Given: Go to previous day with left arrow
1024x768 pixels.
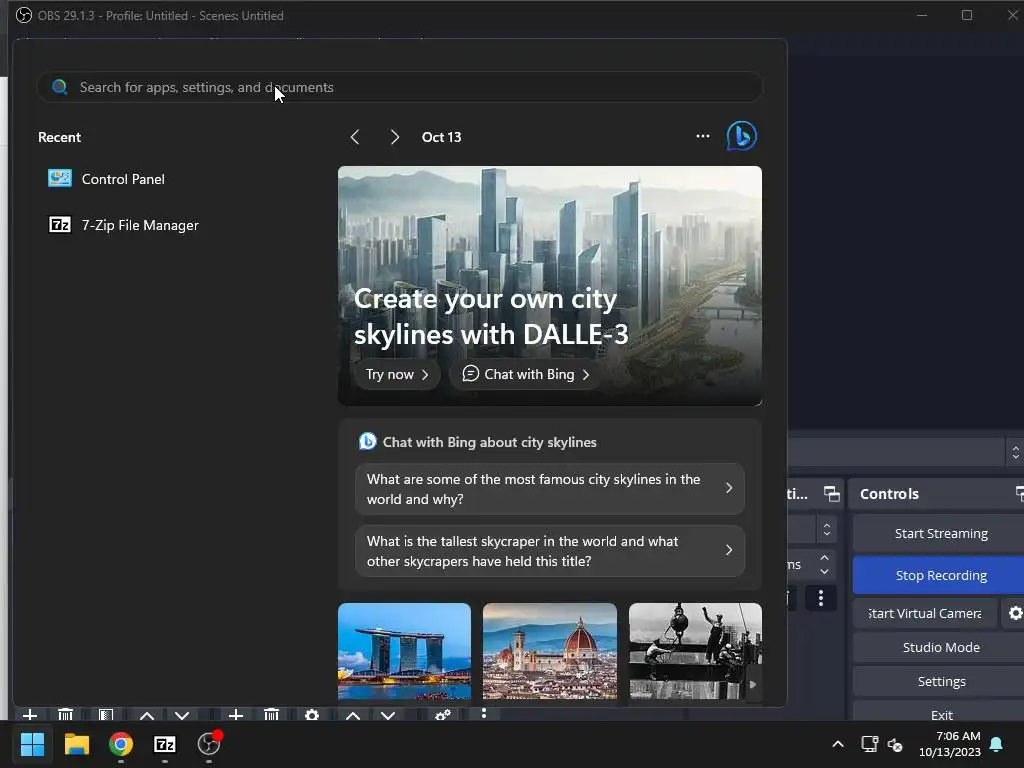Looking at the screenshot, I should [x=355, y=137].
